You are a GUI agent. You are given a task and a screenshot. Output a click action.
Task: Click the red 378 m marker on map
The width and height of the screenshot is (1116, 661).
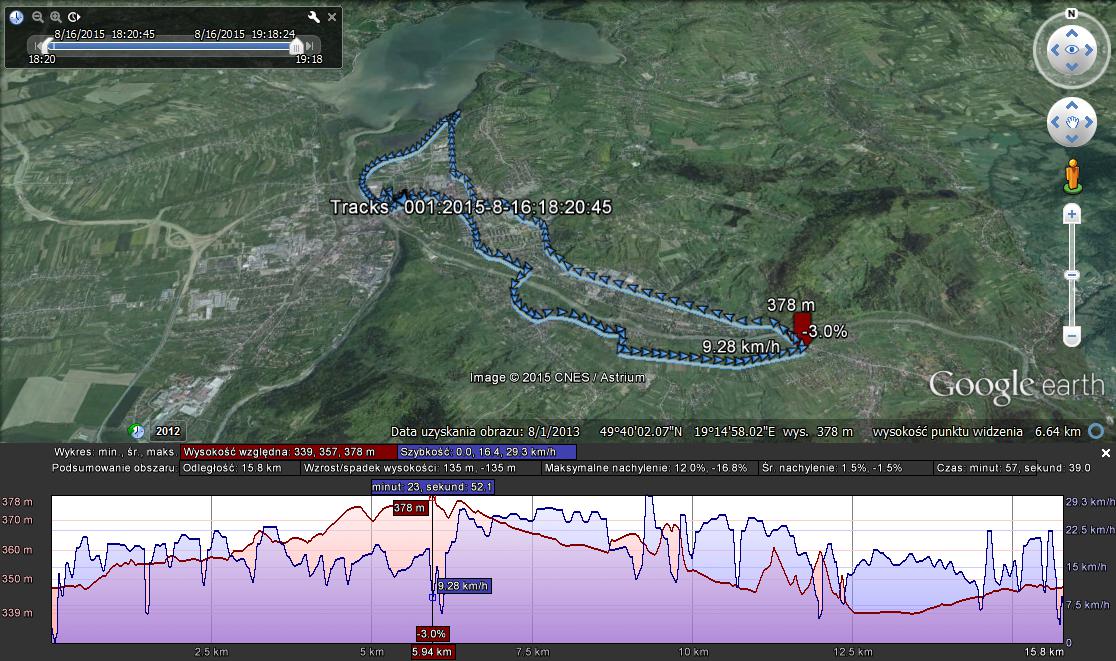(x=802, y=327)
